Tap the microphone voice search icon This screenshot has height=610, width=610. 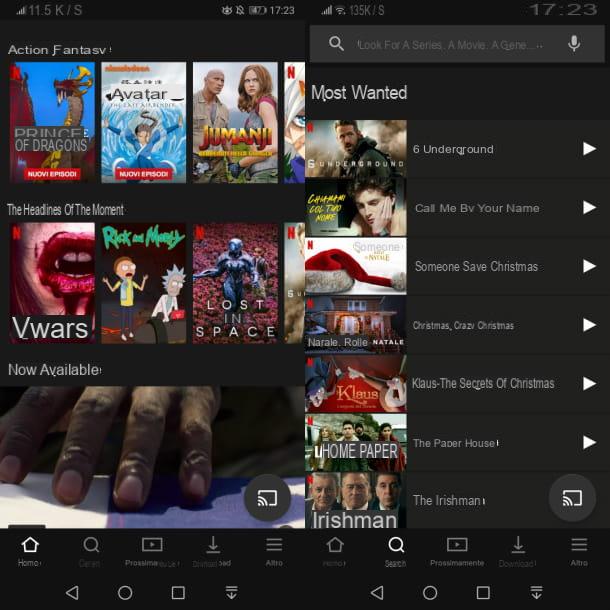coord(574,44)
